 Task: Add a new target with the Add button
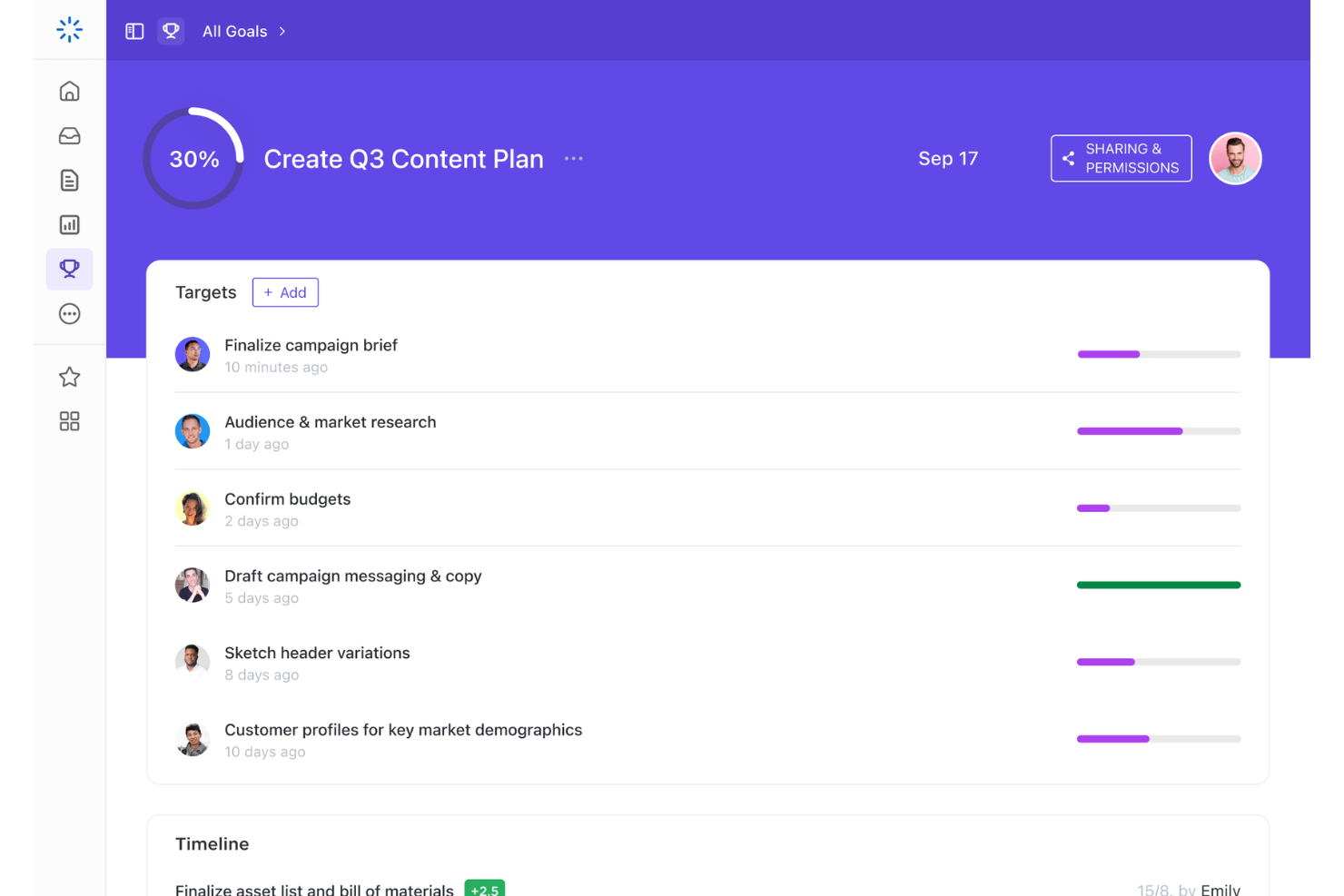click(x=285, y=292)
